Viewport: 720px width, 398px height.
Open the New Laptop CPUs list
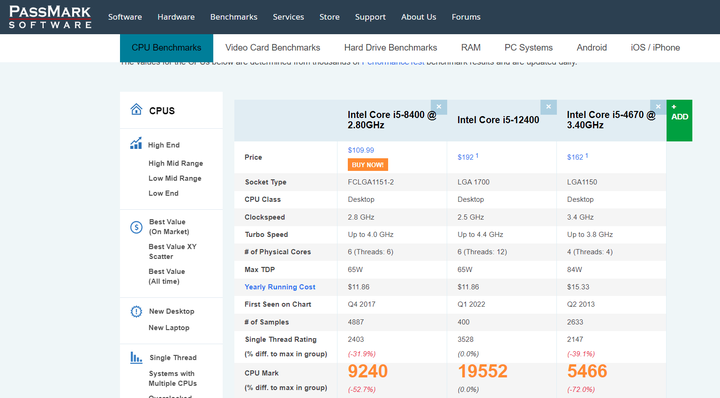tap(169, 328)
